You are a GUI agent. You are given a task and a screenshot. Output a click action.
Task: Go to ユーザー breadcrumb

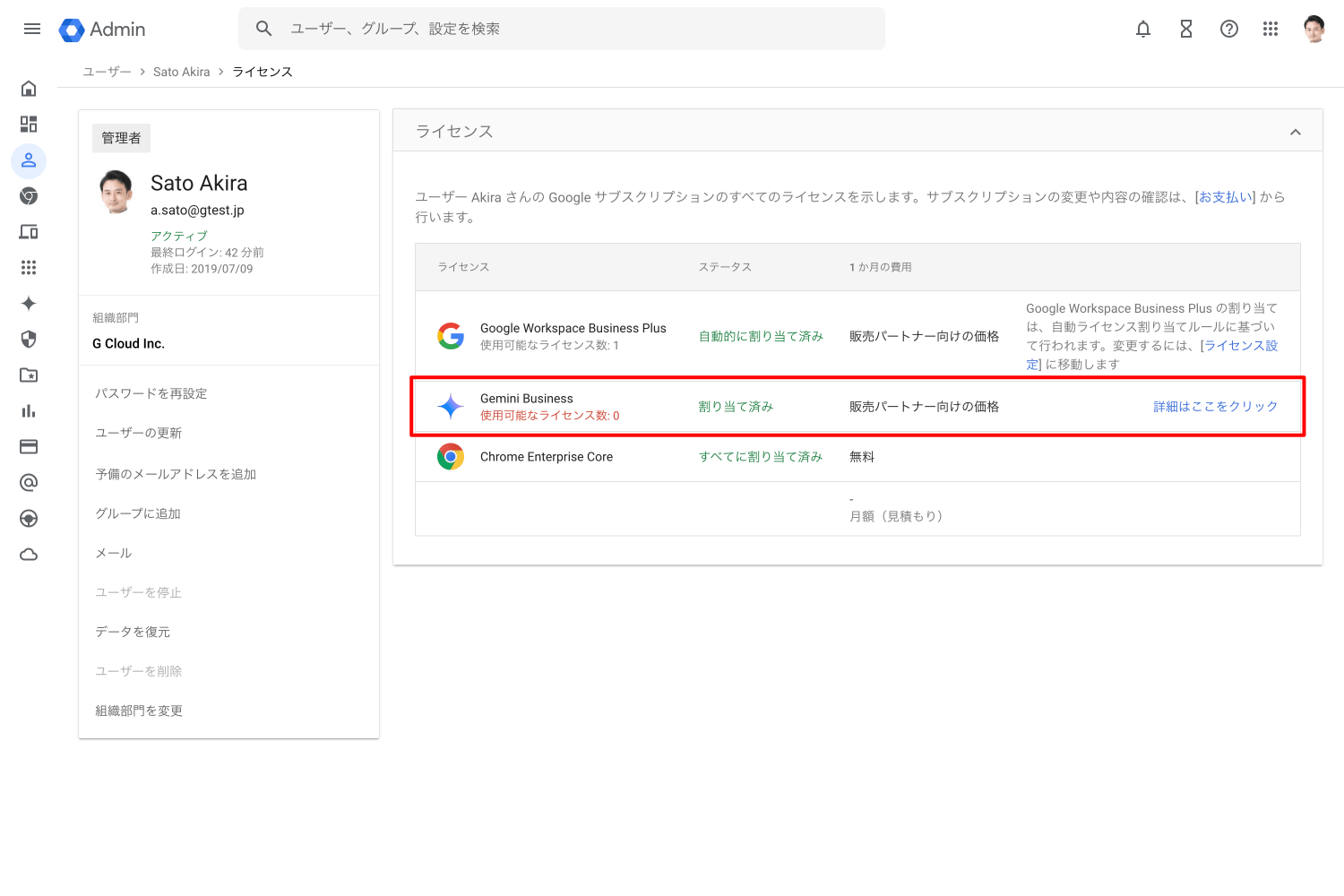click(x=107, y=72)
